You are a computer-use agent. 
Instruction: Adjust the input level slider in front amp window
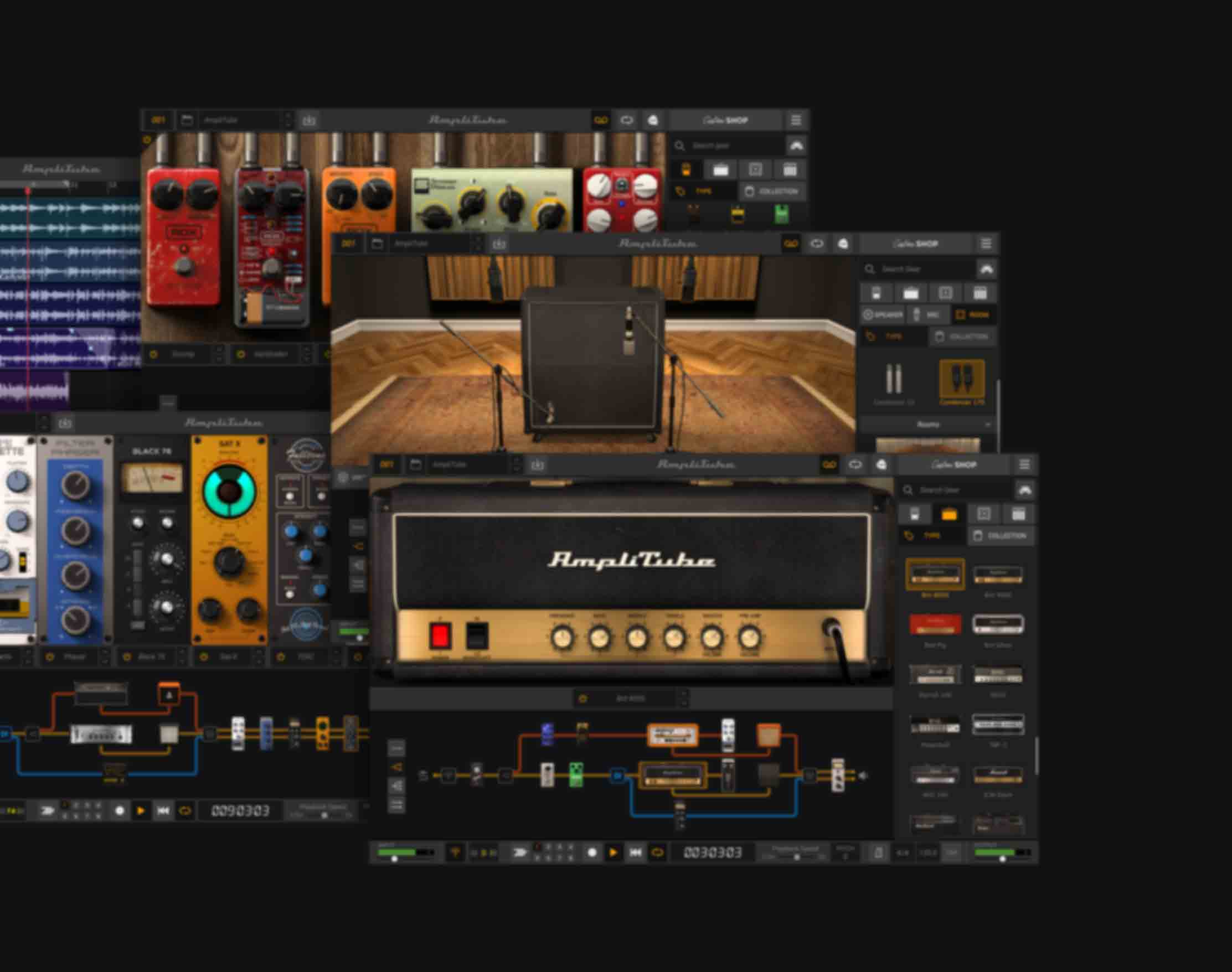click(394, 859)
